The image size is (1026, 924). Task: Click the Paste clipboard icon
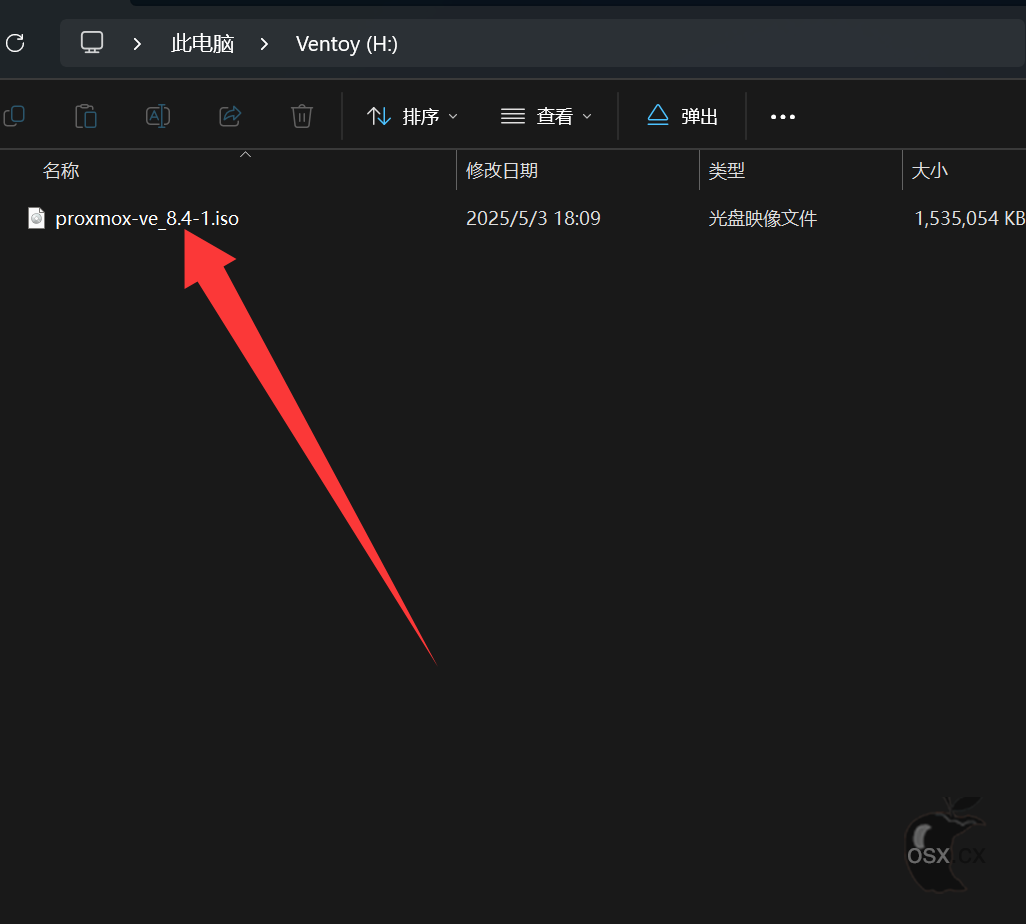point(86,116)
